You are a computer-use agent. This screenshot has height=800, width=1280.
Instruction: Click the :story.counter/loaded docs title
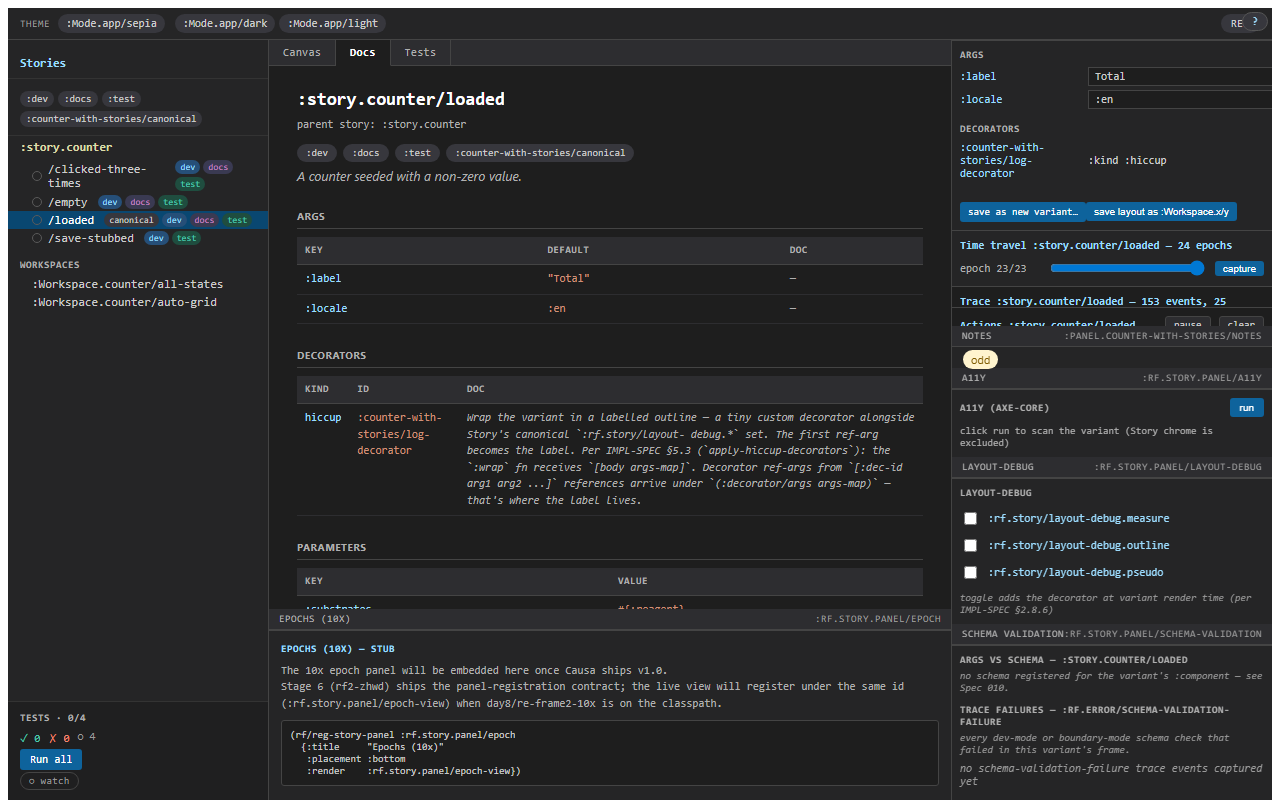point(401,99)
